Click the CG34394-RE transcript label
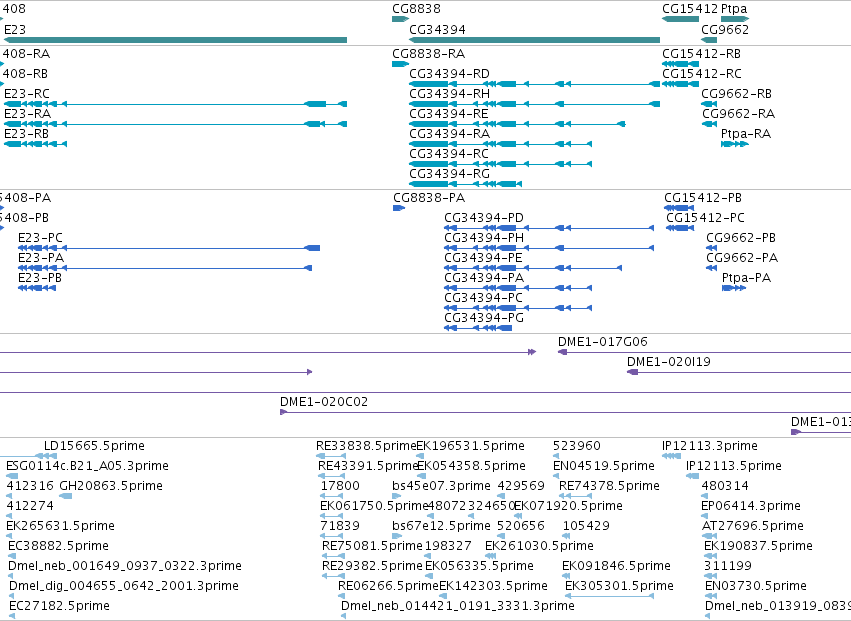This screenshot has width=851, height=621. pyautogui.click(x=449, y=114)
